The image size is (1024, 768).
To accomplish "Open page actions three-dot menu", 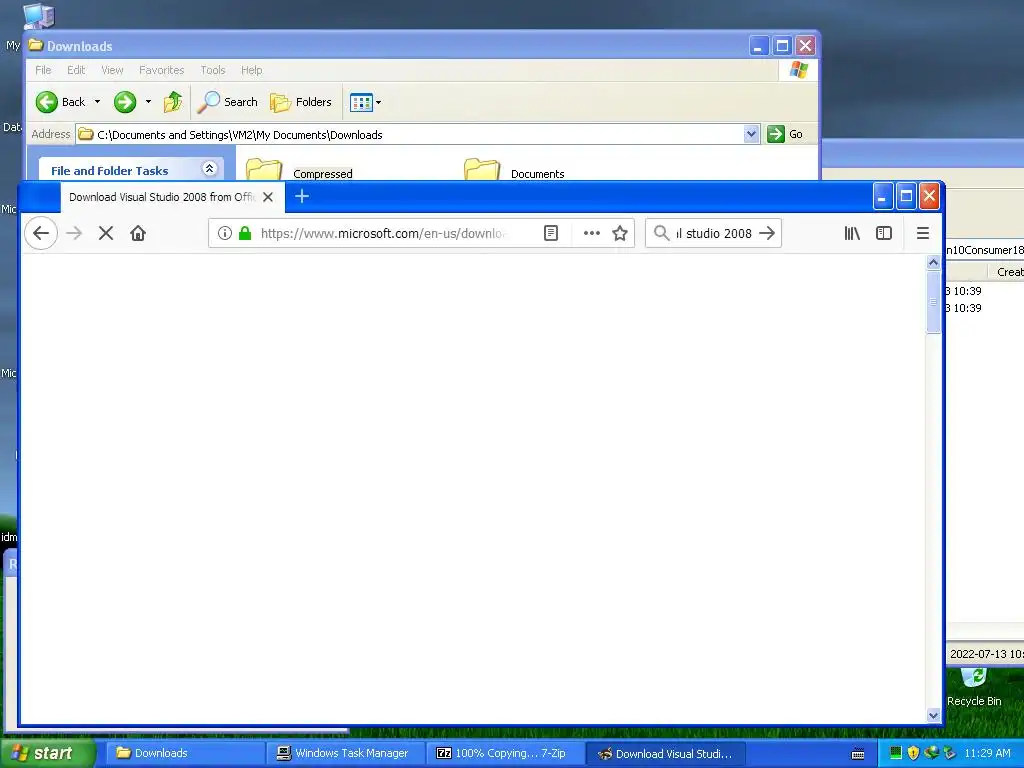I will 592,233.
